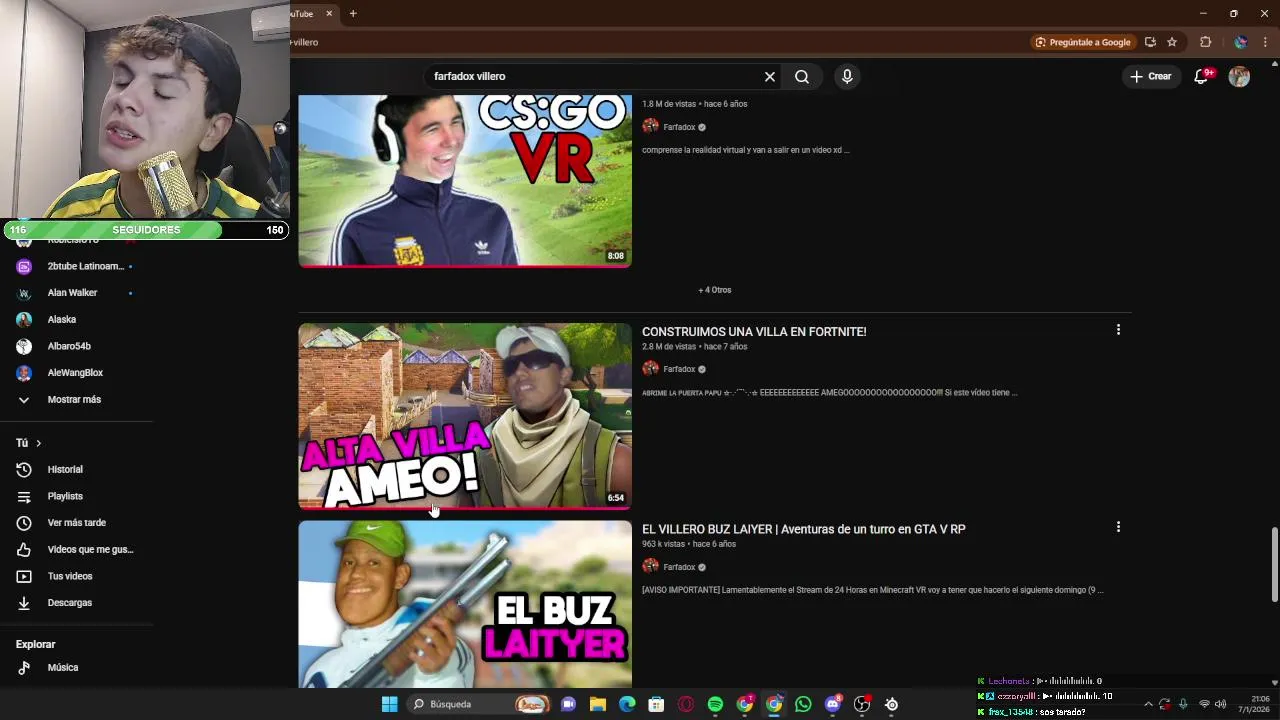Open Farfadox channel under BUZ LAIYER video
The image size is (1280, 720).
[679, 567]
